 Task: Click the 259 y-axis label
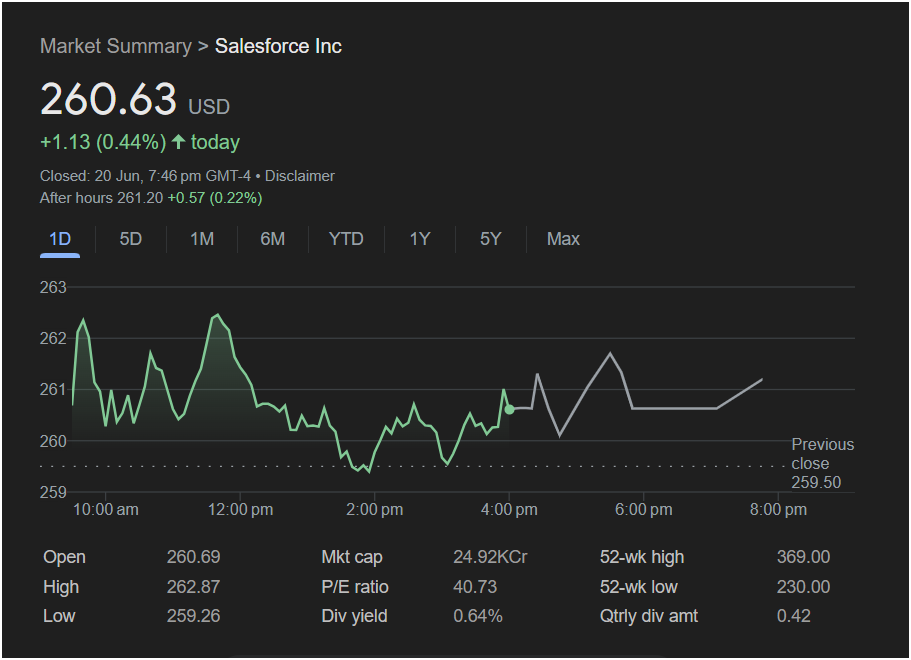pos(53,493)
